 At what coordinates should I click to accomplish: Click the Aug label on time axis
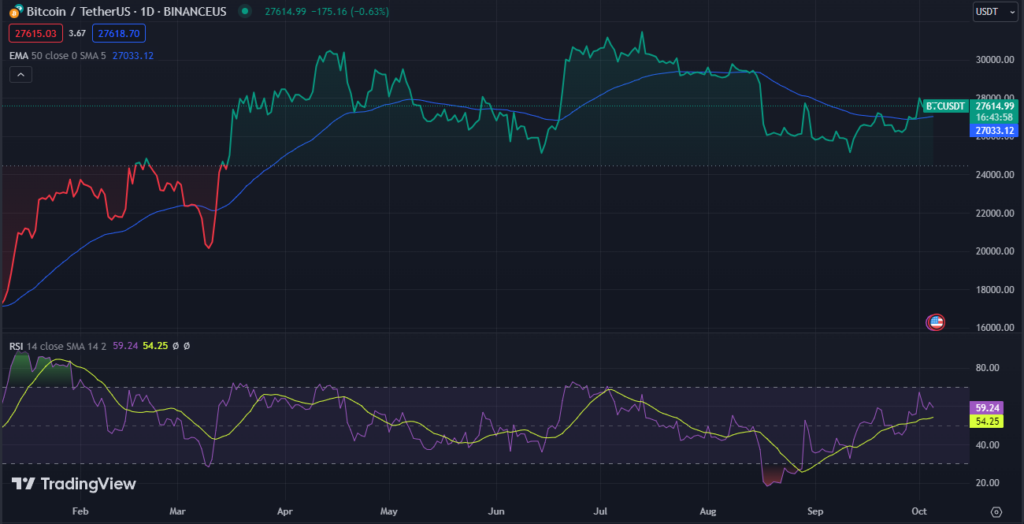pyautogui.click(x=707, y=510)
